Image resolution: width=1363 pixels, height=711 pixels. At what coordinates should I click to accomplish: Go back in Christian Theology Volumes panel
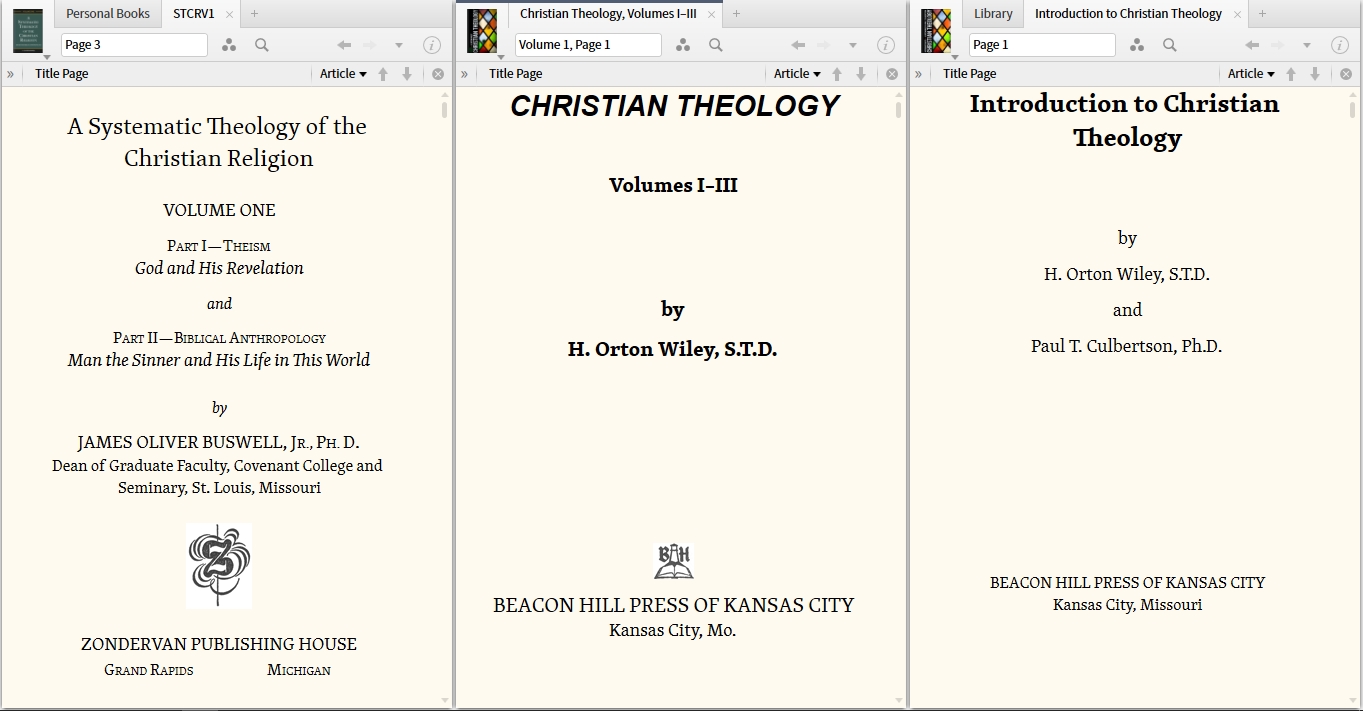click(x=798, y=45)
